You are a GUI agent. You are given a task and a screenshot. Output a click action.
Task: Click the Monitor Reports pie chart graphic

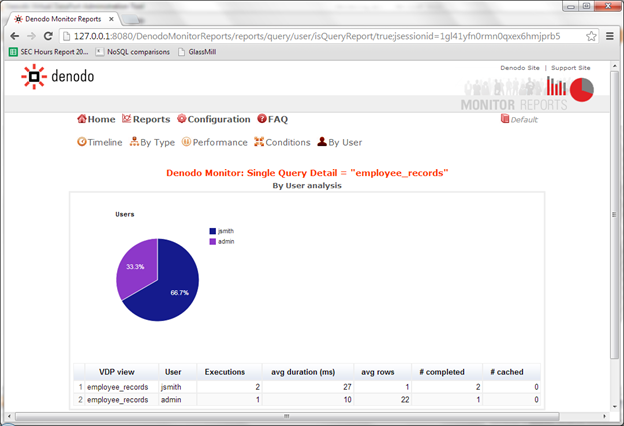581,90
